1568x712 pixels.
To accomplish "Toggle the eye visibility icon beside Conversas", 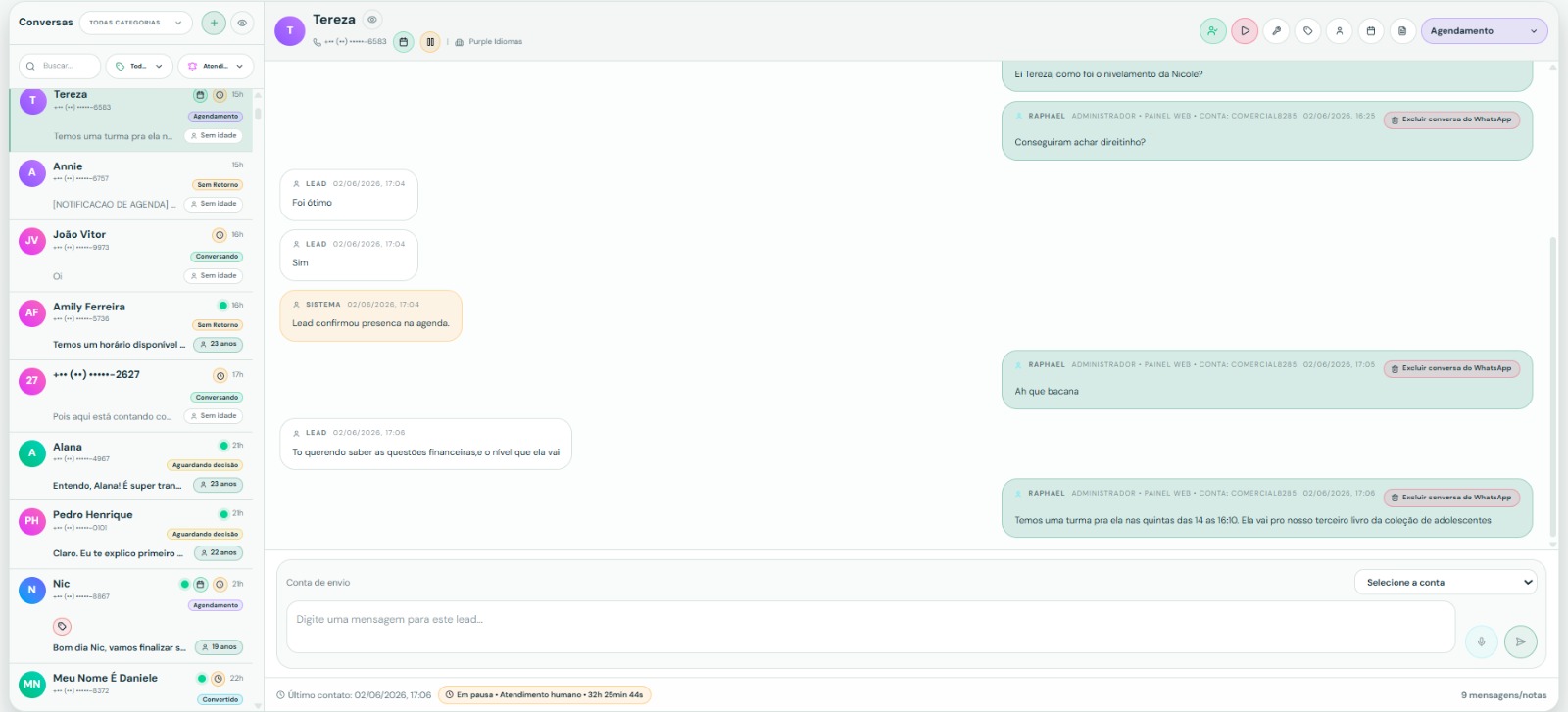I will tap(242, 23).
